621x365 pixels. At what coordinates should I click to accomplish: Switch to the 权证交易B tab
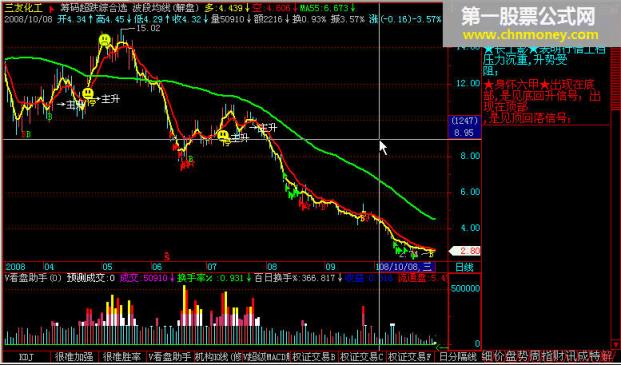pyautogui.click(x=314, y=357)
